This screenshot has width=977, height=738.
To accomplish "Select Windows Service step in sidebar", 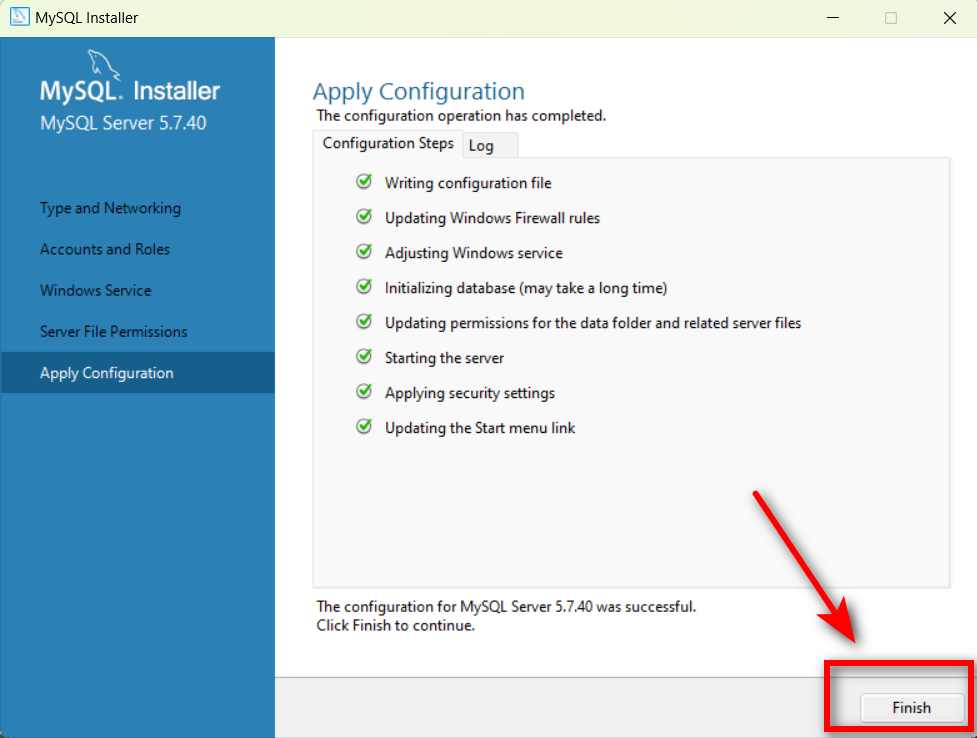I will [x=95, y=290].
